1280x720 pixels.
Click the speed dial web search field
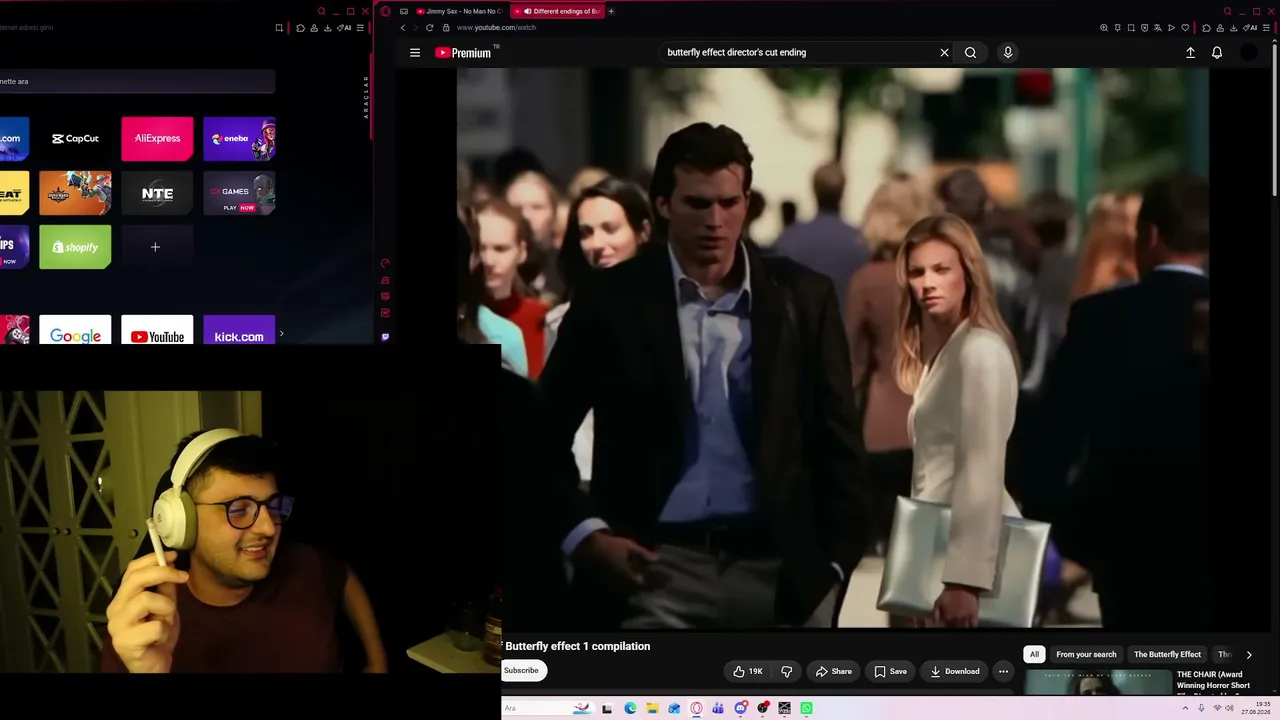coord(137,81)
